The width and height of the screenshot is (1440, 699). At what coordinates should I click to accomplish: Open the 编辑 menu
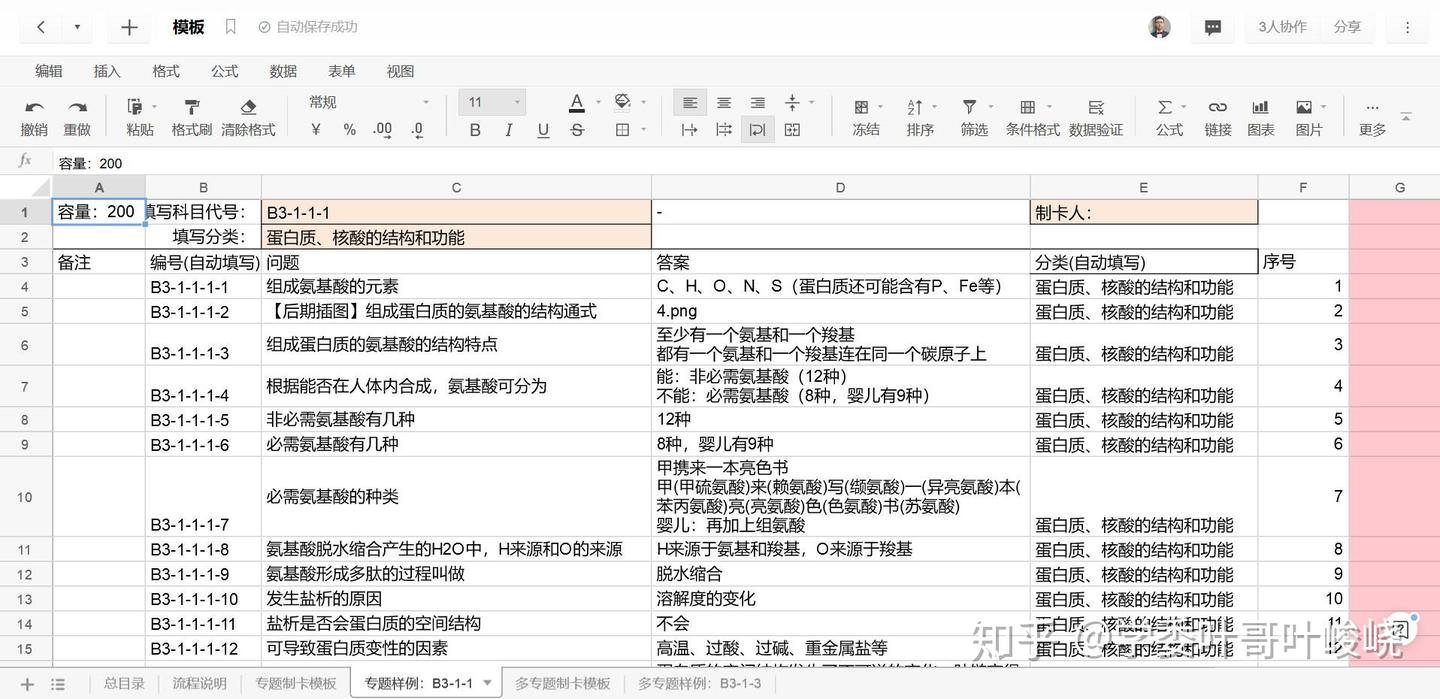[x=49, y=71]
